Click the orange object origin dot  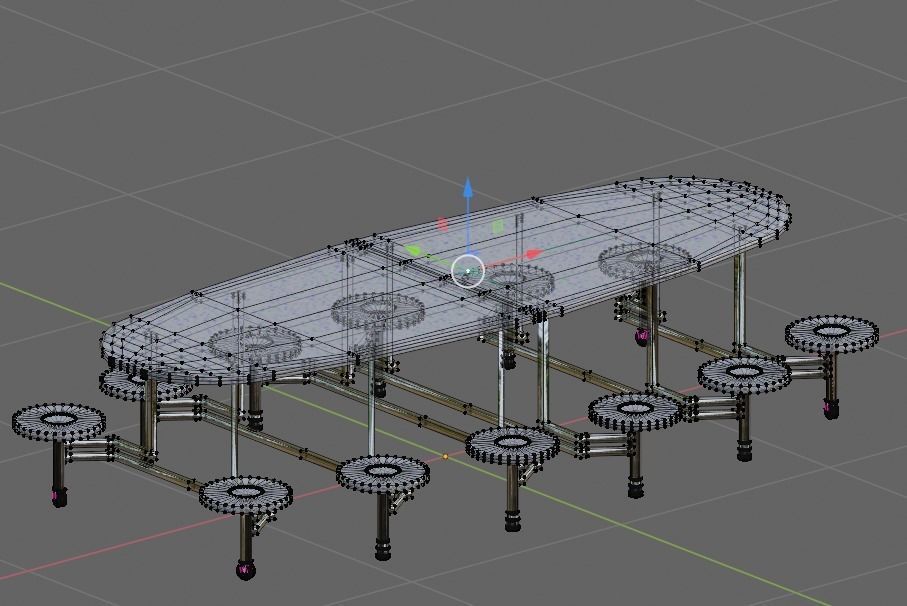(445, 457)
